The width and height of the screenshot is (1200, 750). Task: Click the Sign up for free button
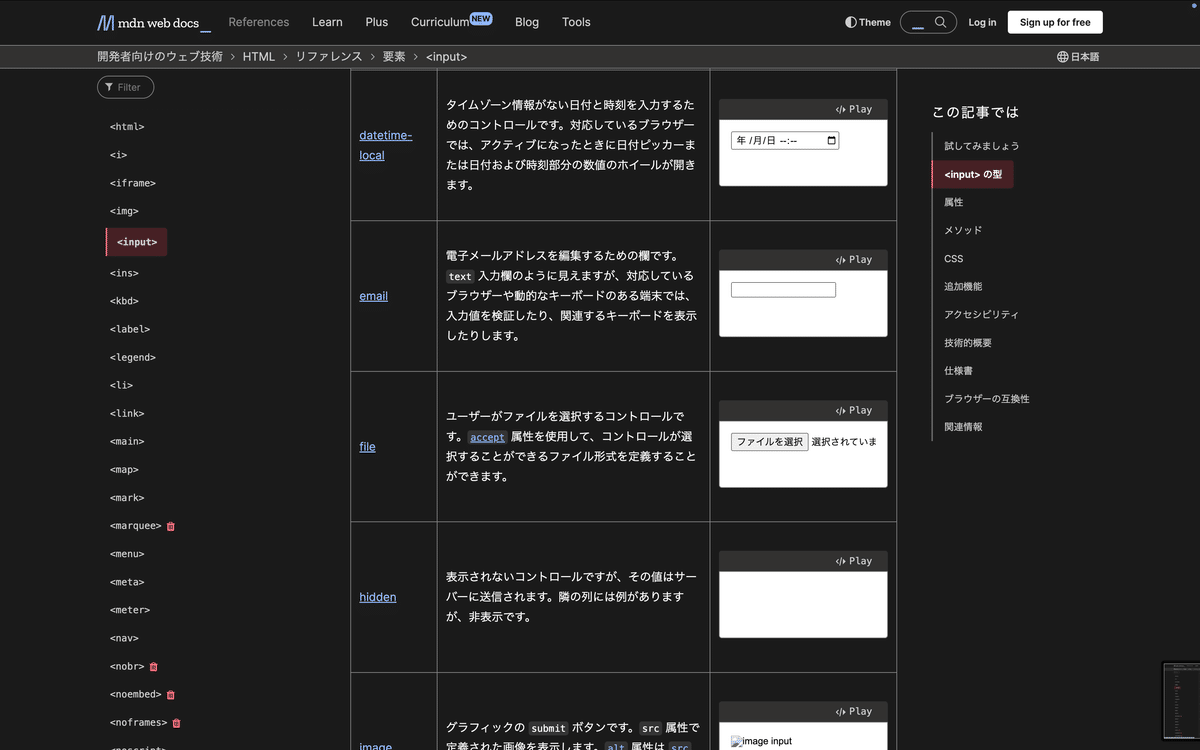(x=1054, y=21)
